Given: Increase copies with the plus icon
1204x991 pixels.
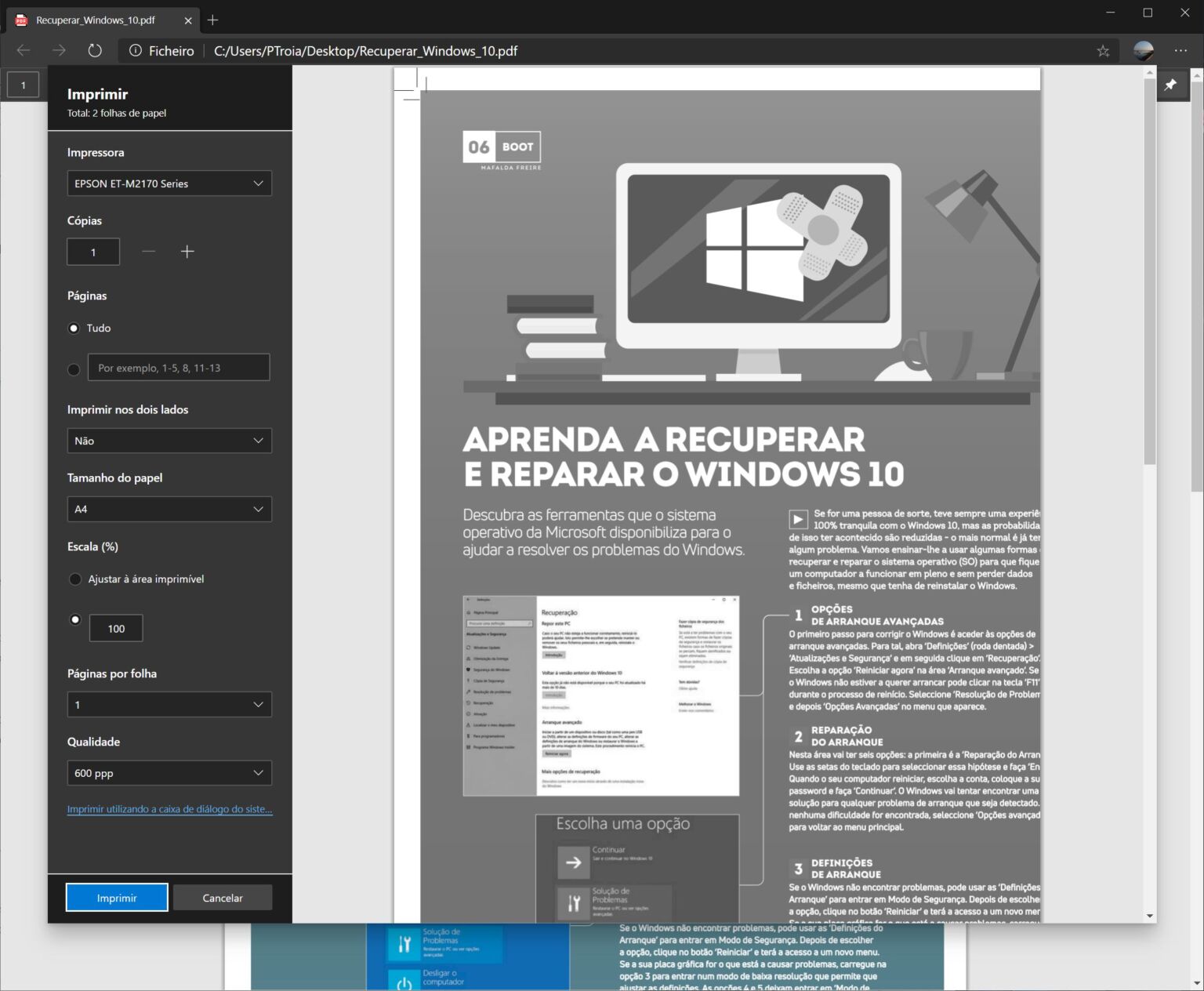Looking at the screenshot, I should coord(187,252).
